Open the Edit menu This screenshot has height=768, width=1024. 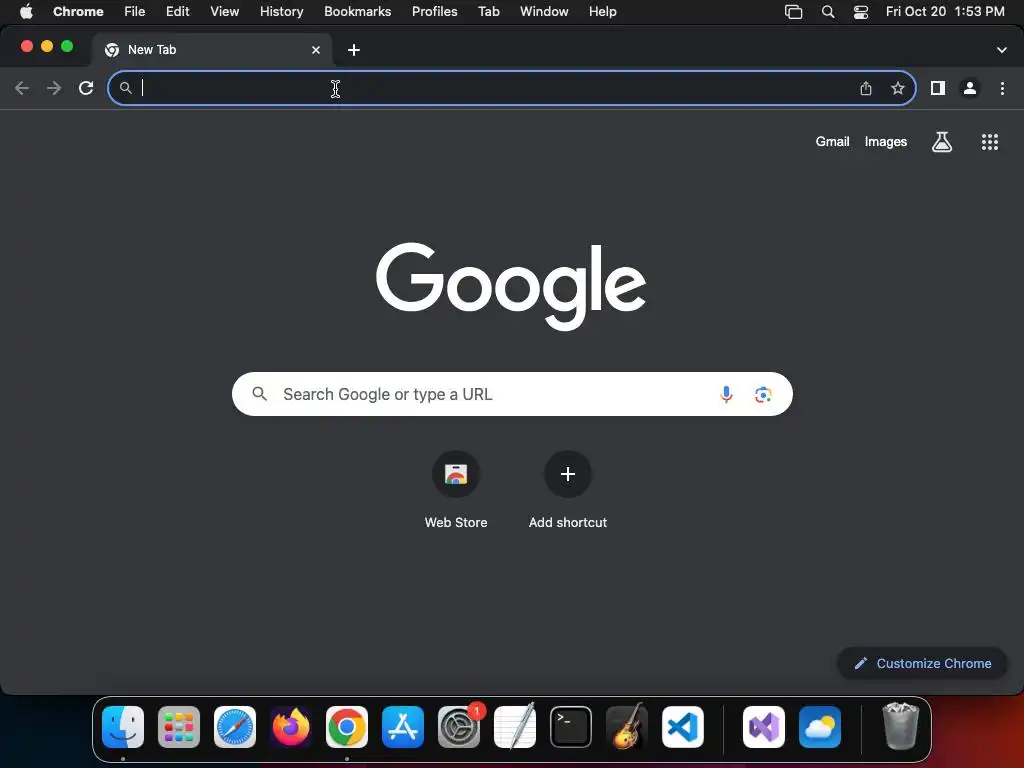point(178,11)
